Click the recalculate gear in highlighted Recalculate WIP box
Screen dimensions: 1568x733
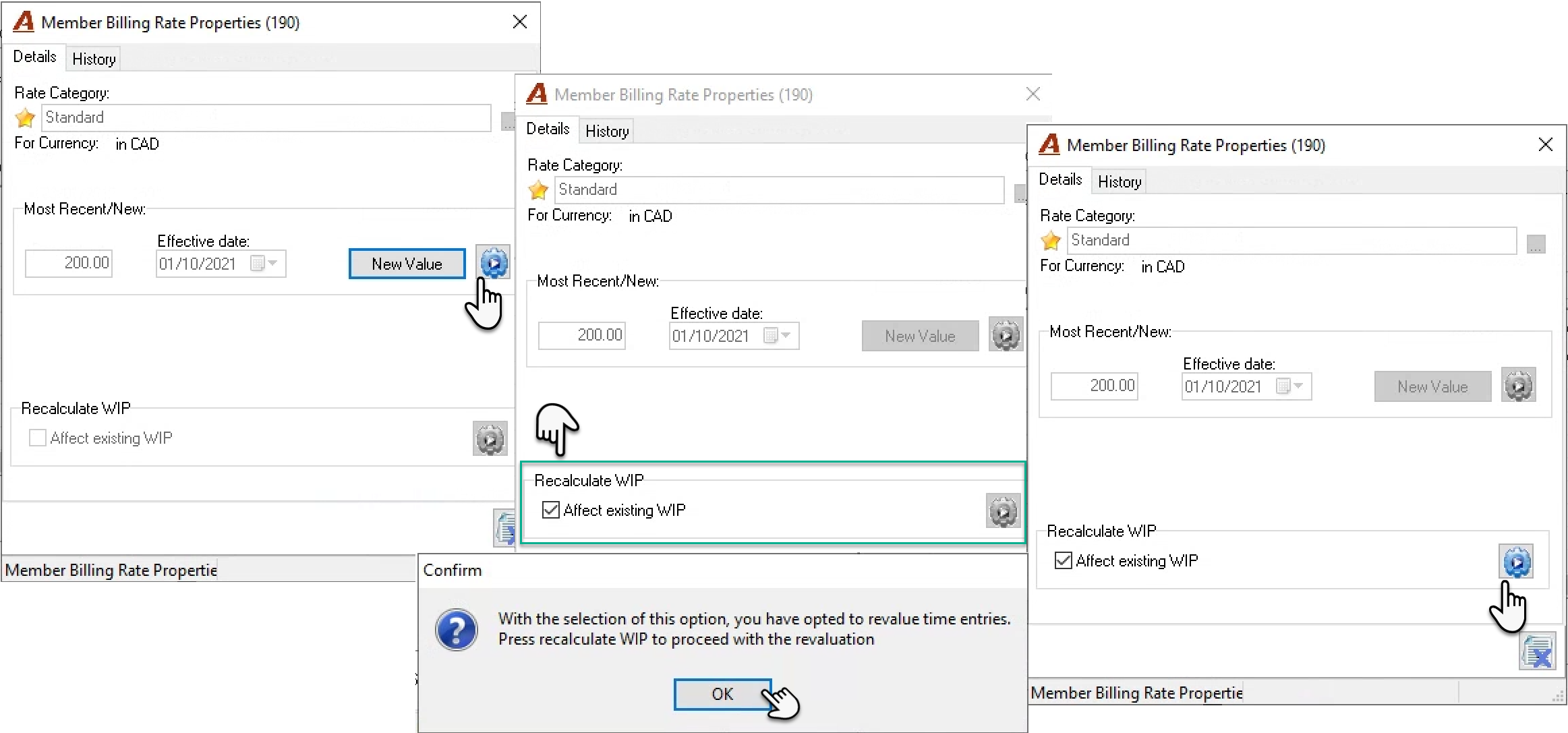(x=1003, y=511)
